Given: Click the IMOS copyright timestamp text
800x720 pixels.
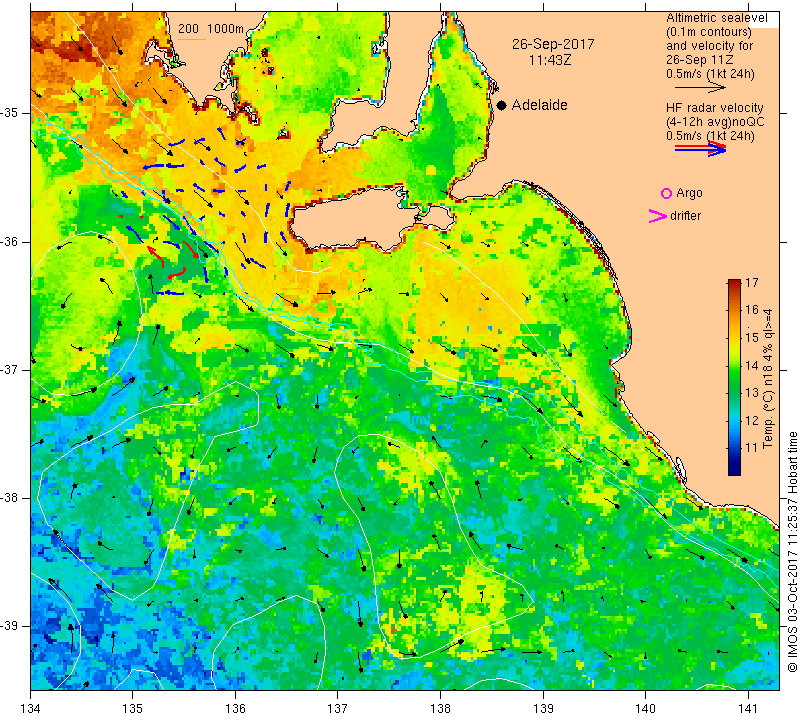Looking at the screenshot, I should 792,552.
